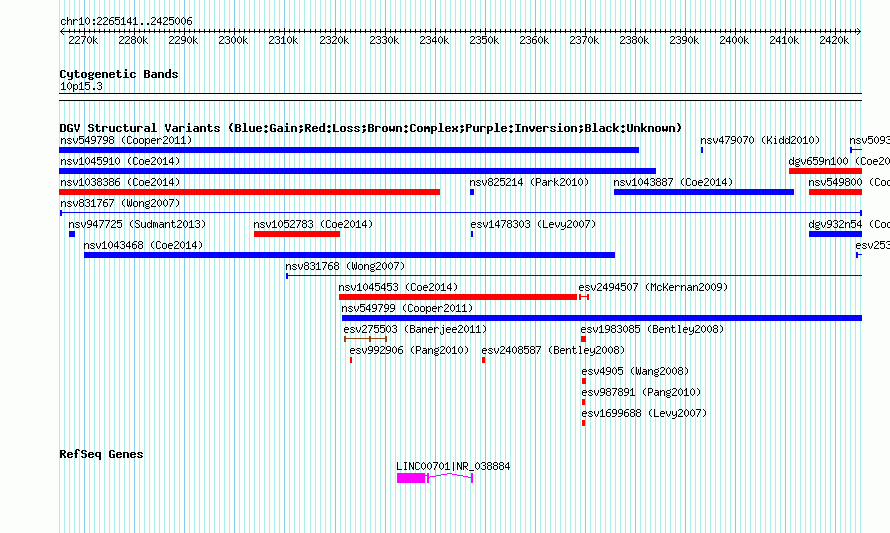This screenshot has width=890, height=533.
Task: Select the red nsv1038386 loss bar
Action: click(250, 192)
